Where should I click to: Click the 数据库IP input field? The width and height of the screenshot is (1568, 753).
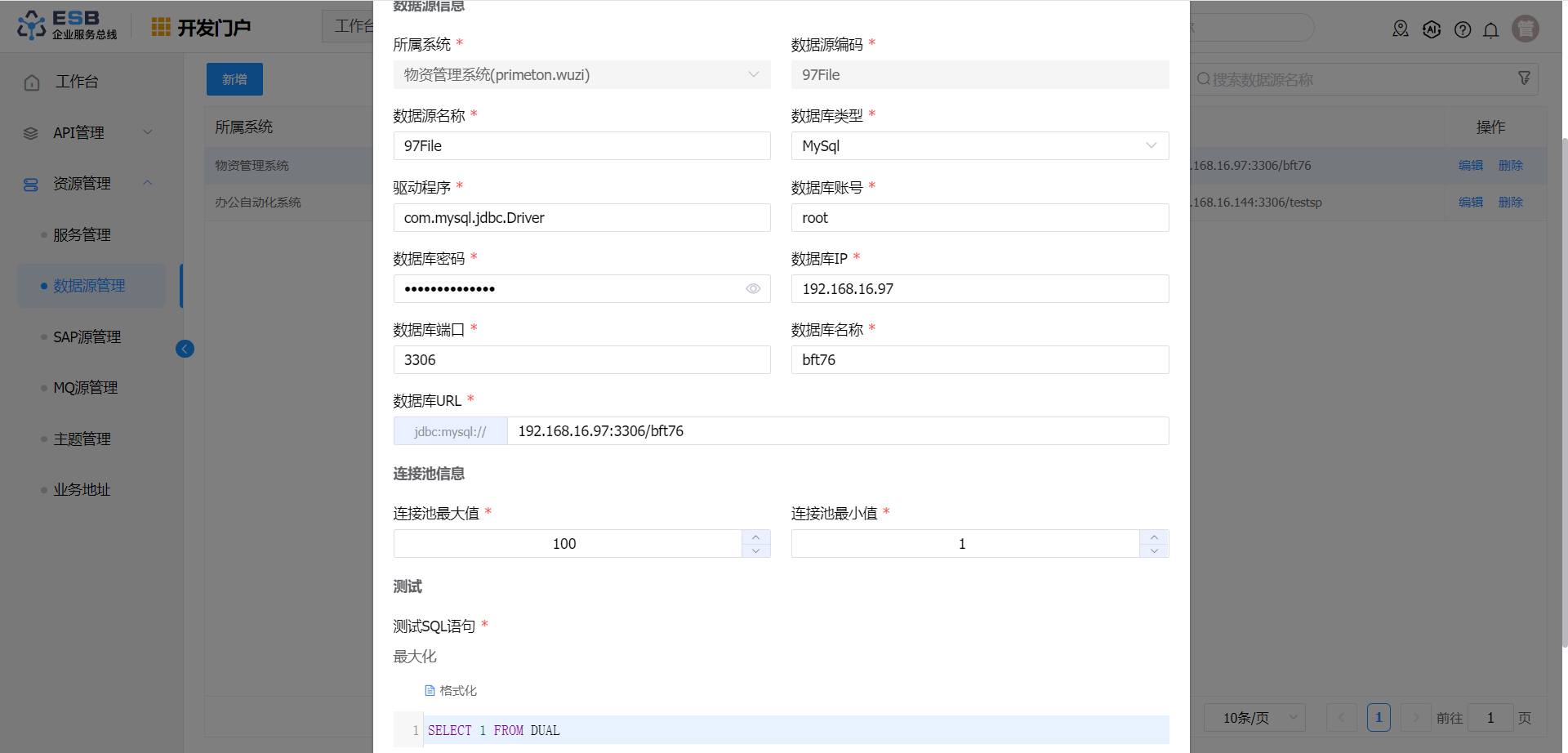tap(980, 289)
